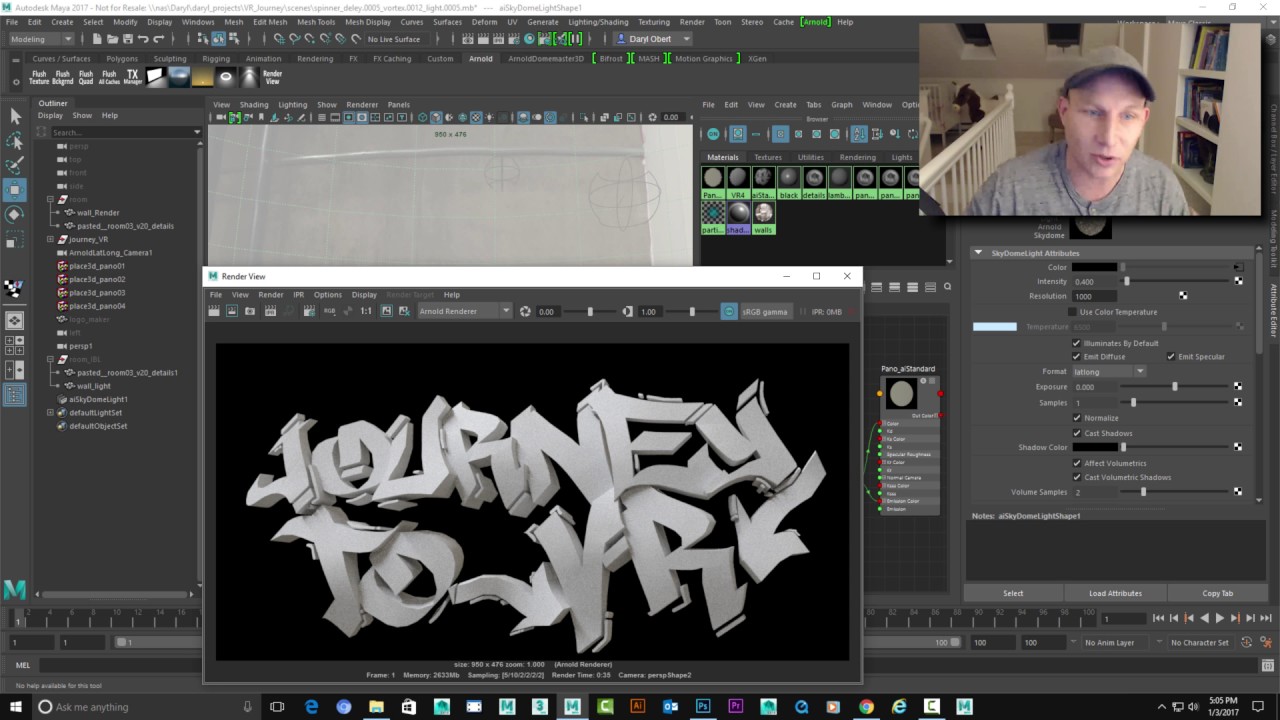Click the Intensity slider handle
Viewport: 1280px width, 720px height.
(x=1127, y=281)
